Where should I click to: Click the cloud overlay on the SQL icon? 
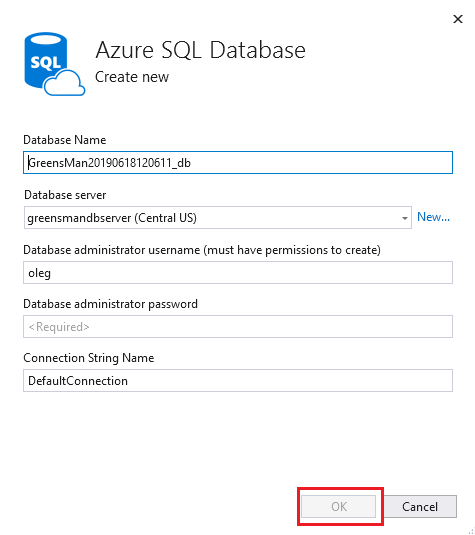(64, 83)
